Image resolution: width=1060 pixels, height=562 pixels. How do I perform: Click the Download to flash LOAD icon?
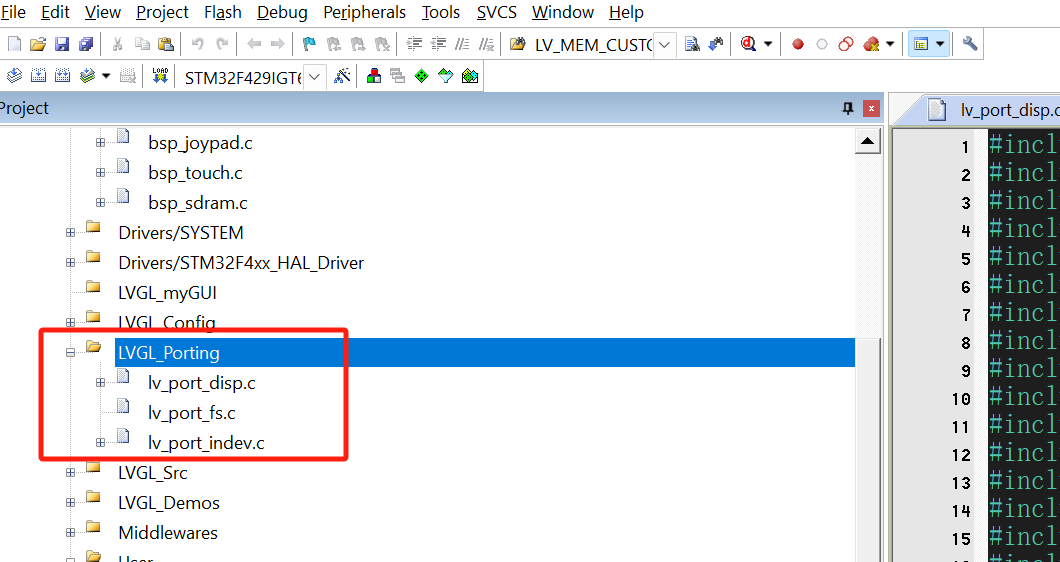click(x=160, y=76)
